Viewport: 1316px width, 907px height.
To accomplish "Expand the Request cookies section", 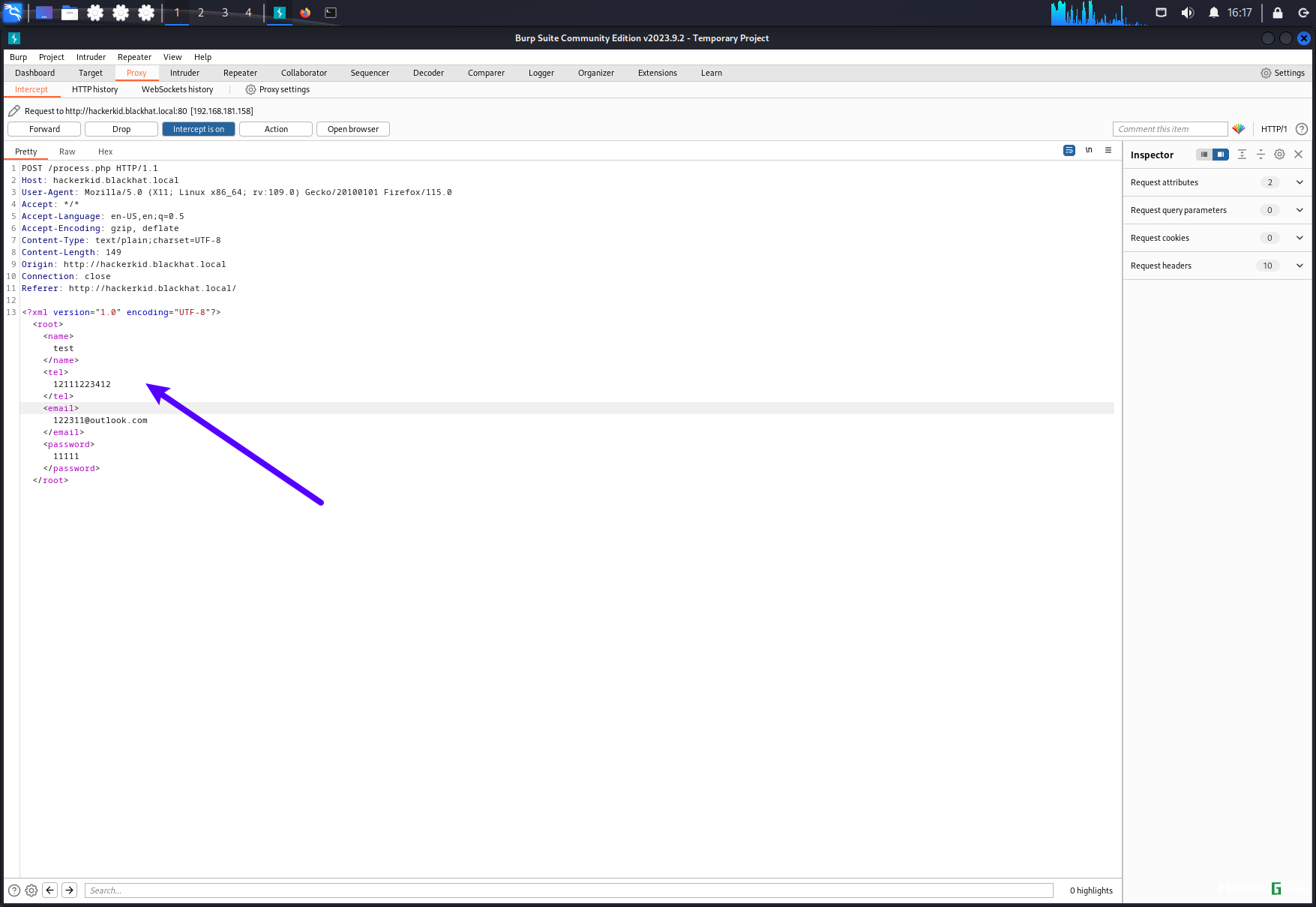I will pos(1217,238).
